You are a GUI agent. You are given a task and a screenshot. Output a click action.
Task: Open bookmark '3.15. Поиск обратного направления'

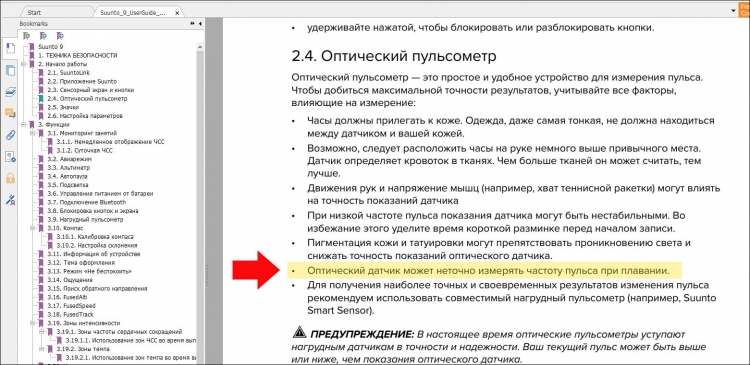[97, 288]
